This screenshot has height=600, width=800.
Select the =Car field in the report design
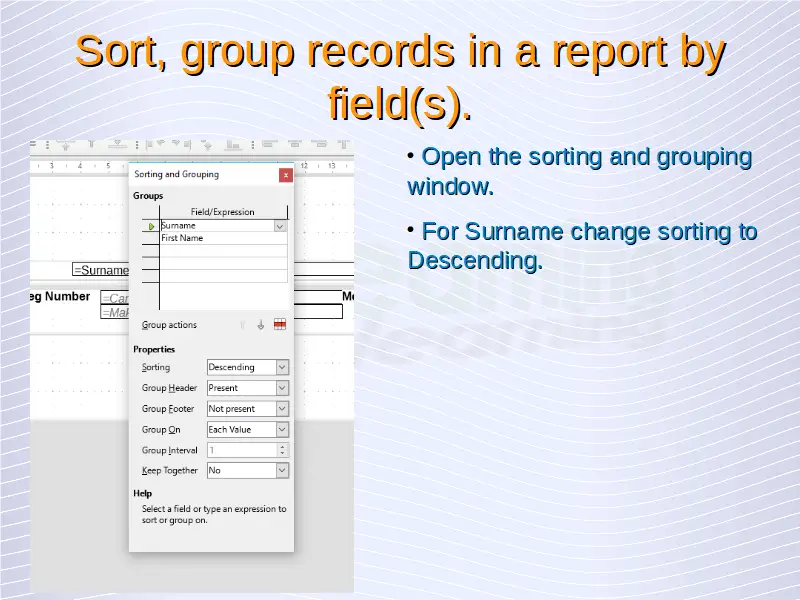(115, 298)
